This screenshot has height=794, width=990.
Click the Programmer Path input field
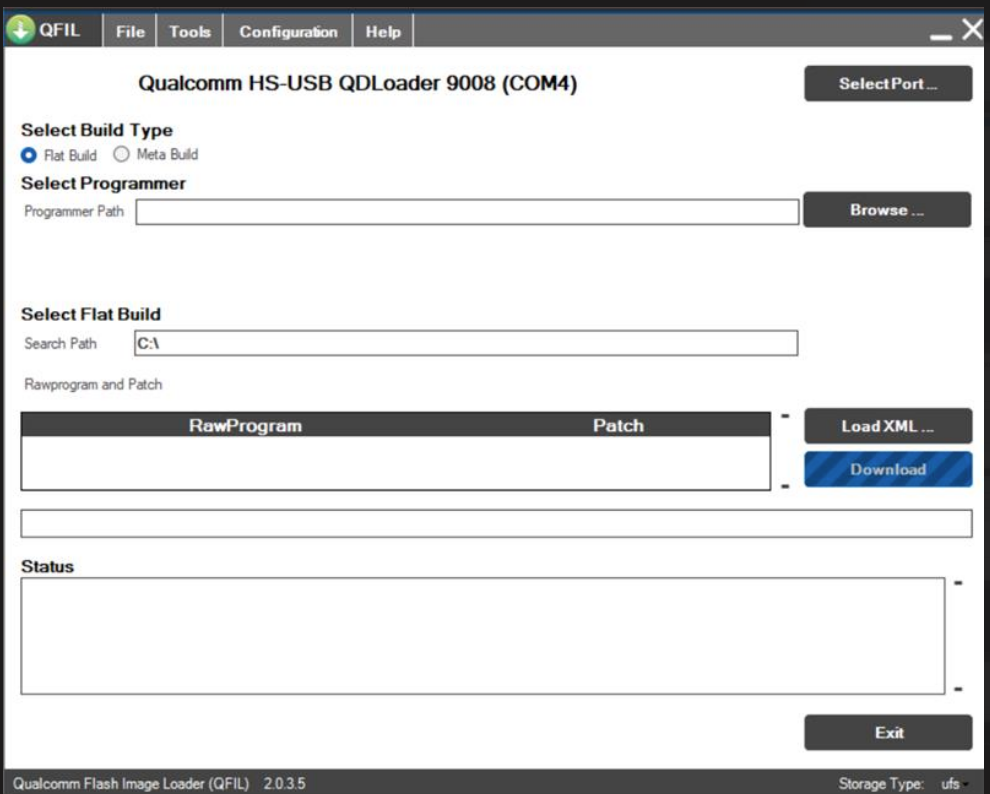tap(467, 212)
